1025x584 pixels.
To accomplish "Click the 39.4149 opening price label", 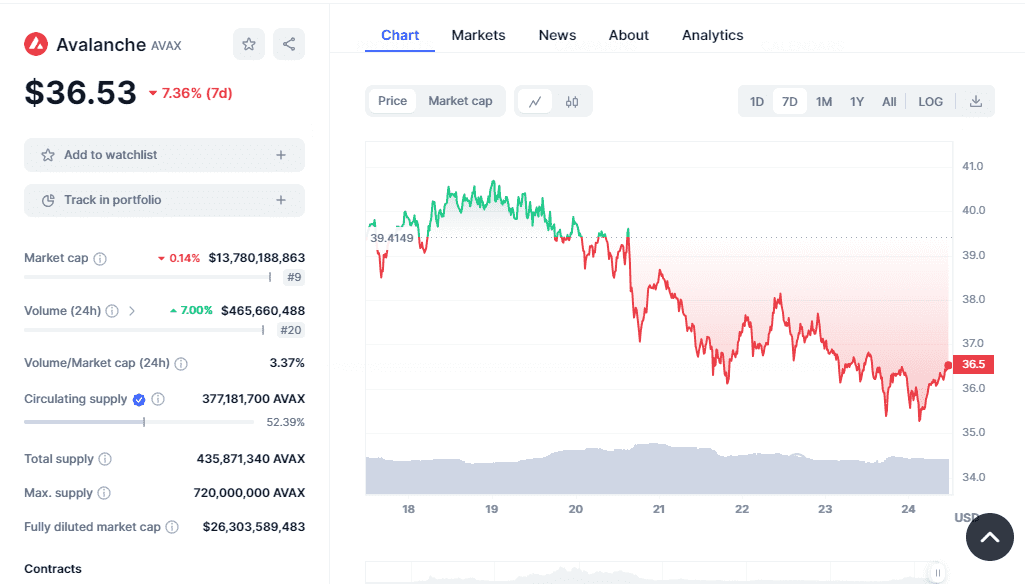I will click(x=392, y=238).
